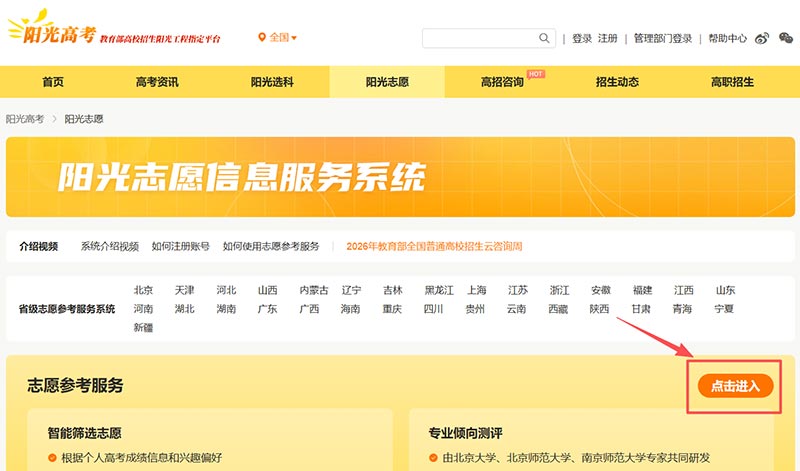Select the 河南 province link
Viewport: 800px width, 471px height.
point(143,309)
